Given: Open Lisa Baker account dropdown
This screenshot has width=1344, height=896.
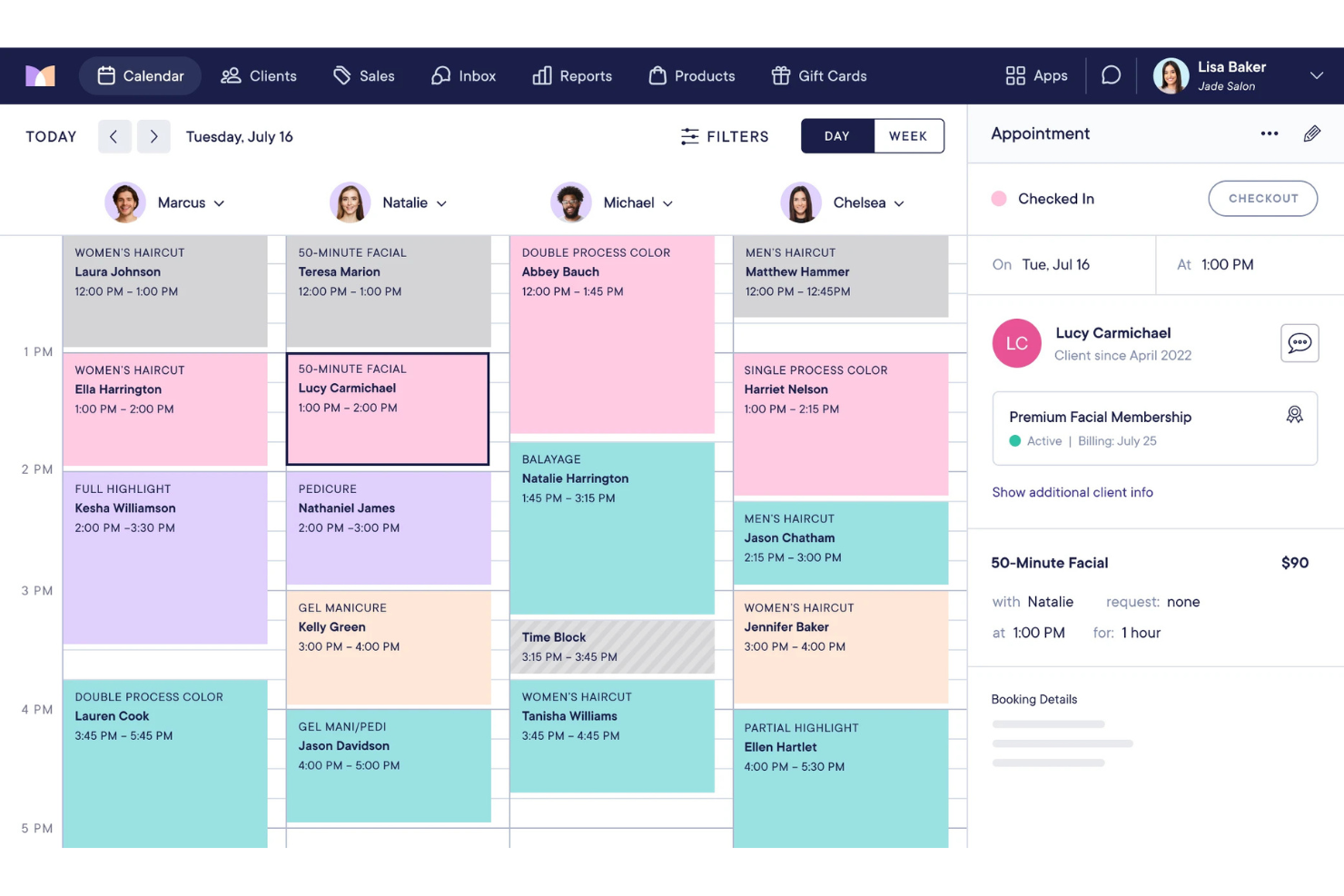Looking at the screenshot, I should [x=1316, y=75].
